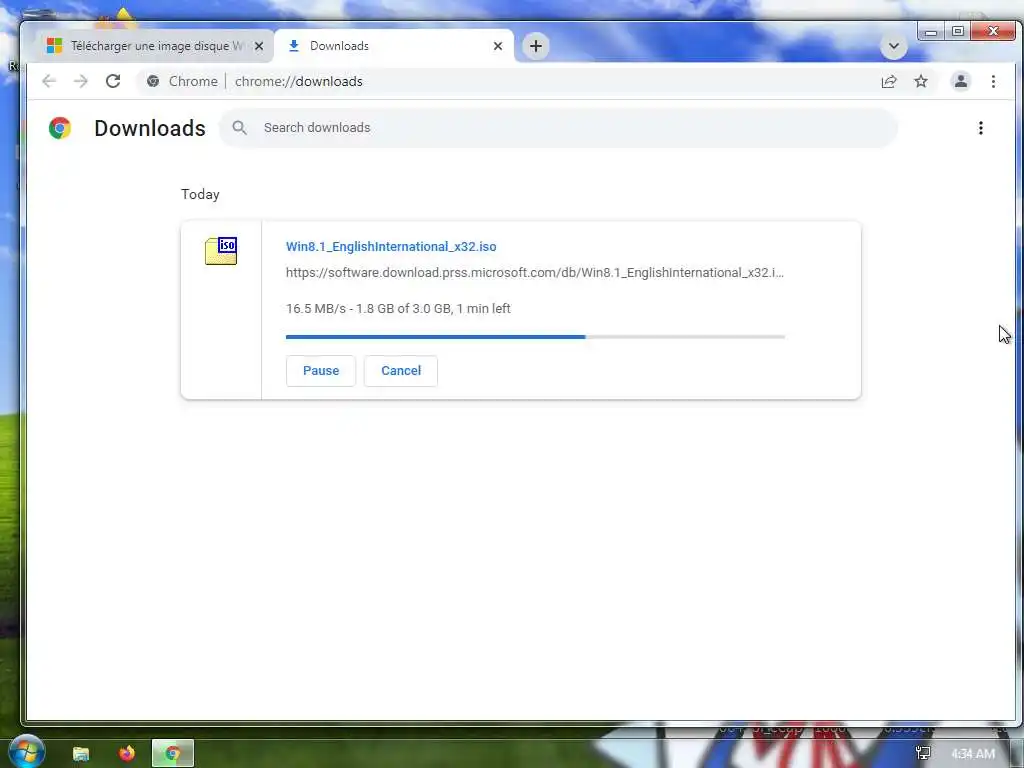Click the magnifier icon in Search downloads
Screen dimensions: 1024x768
coord(240,128)
